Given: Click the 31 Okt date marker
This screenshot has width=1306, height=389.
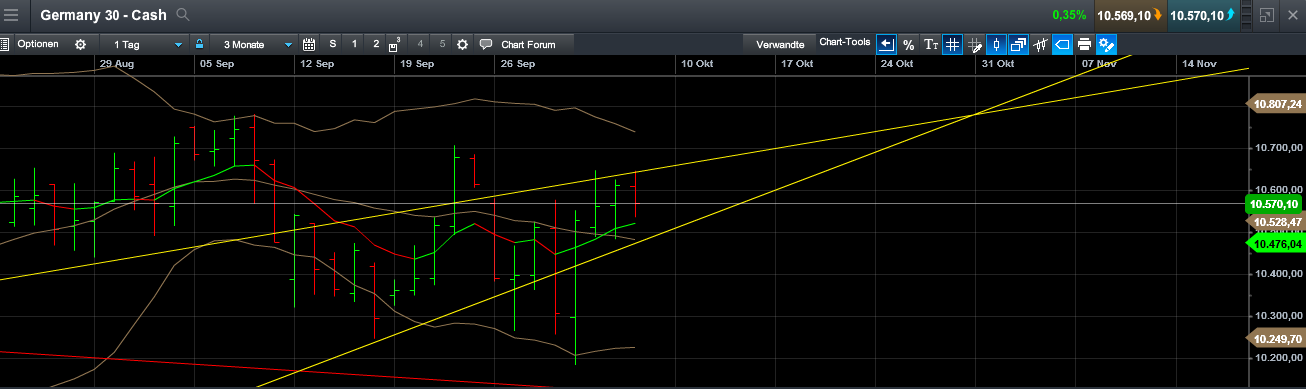Looking at the screenshot, I should pyautogui.click(x=998, y=64).
